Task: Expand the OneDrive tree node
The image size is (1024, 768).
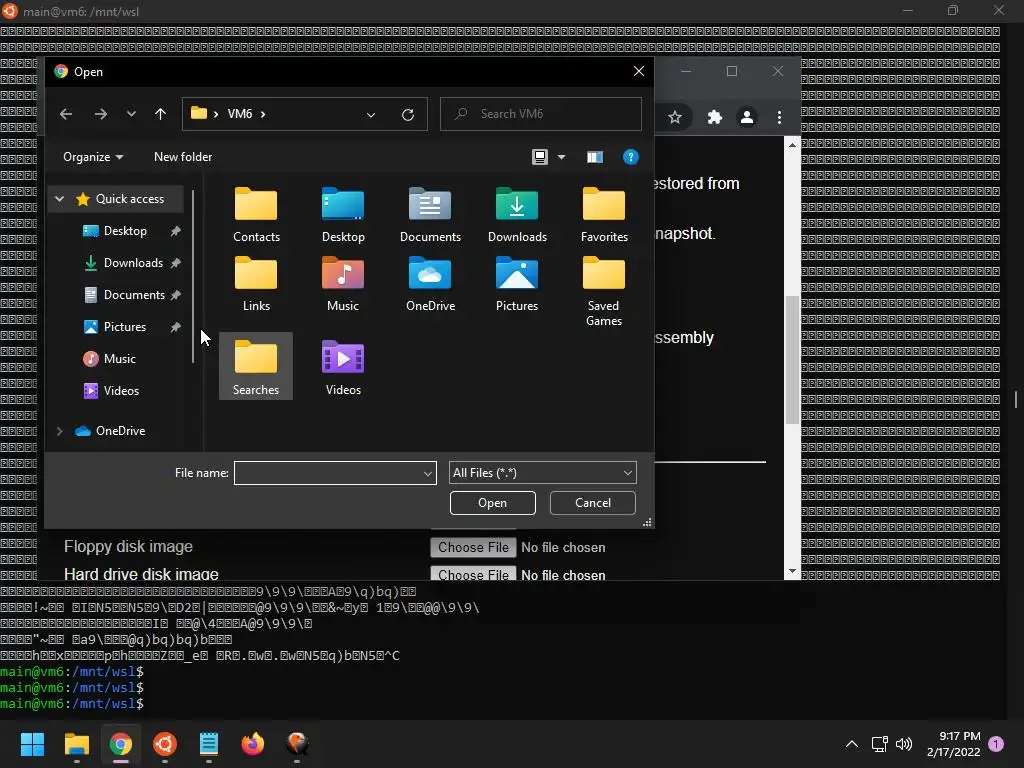Action: [59, 431]
